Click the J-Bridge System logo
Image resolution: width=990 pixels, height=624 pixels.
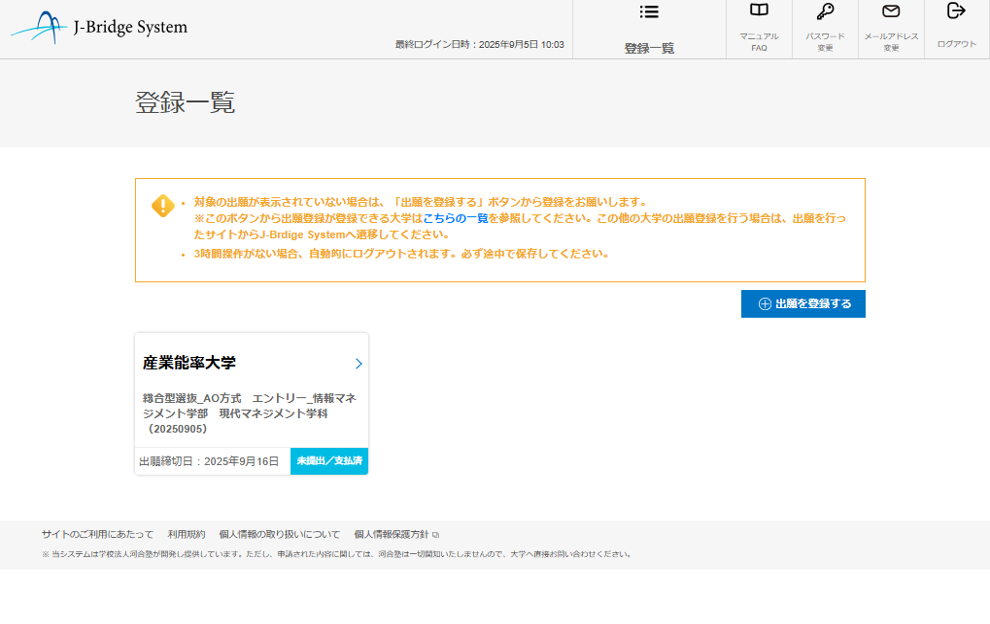(x=100, y=28)
